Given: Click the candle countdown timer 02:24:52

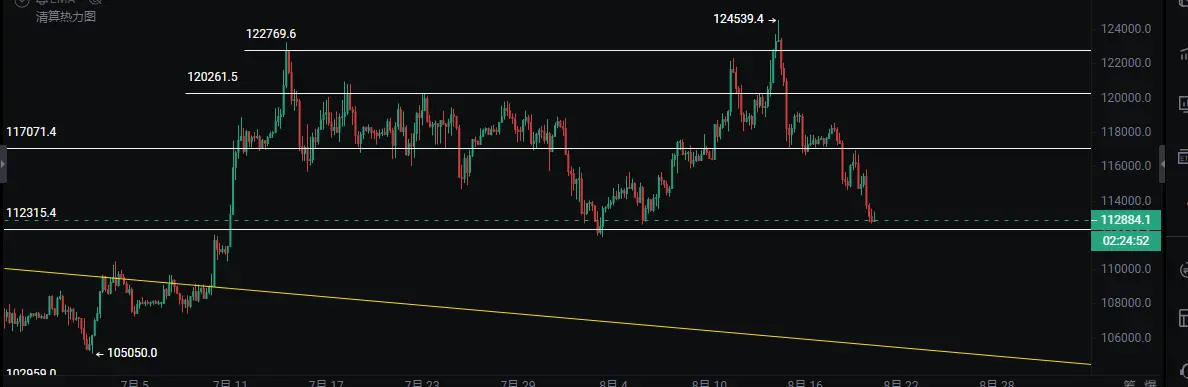Looking at the screenshot, I should (x=1126, y=241).
